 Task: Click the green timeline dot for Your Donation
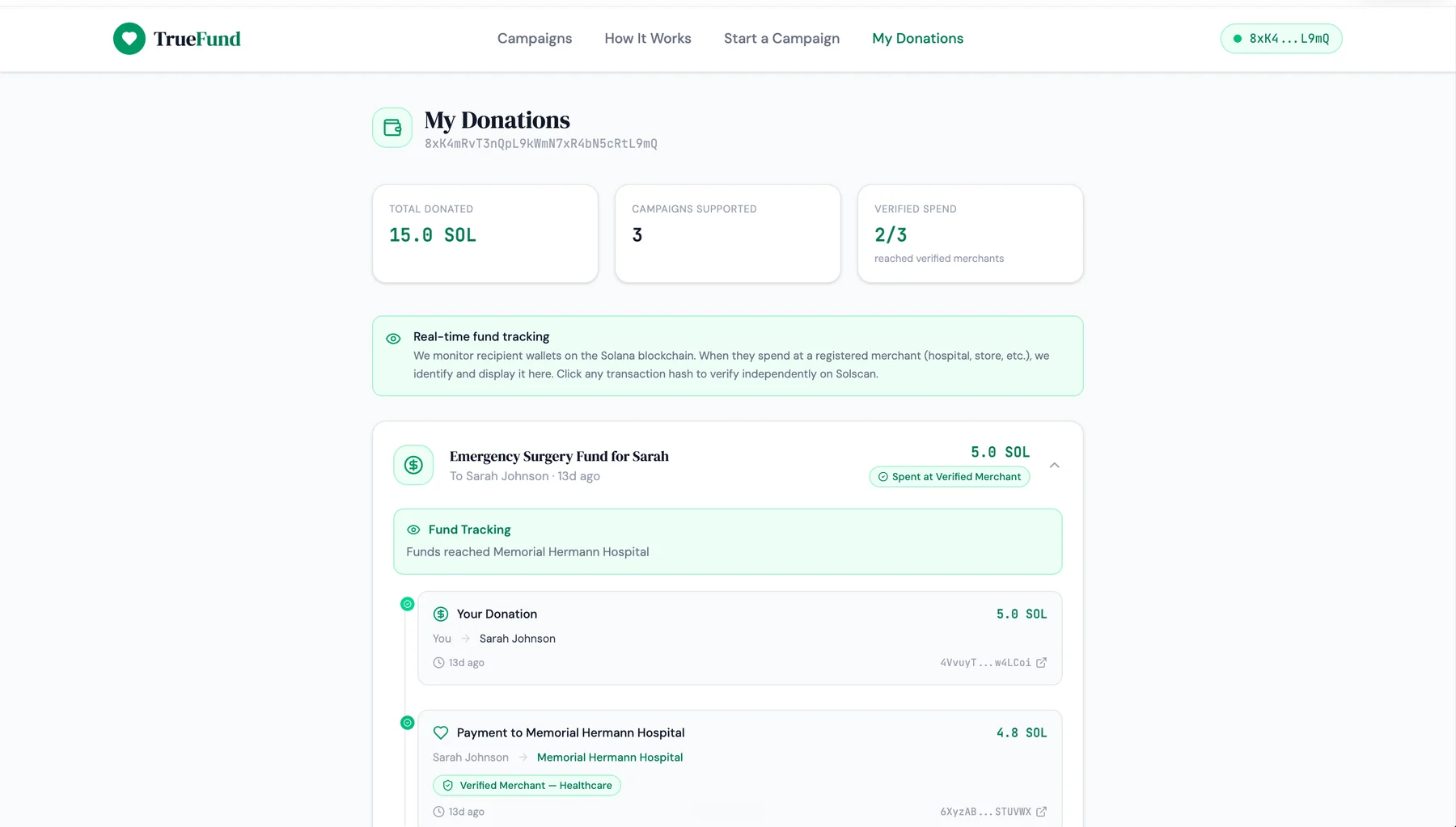click(x=408, y=604)
